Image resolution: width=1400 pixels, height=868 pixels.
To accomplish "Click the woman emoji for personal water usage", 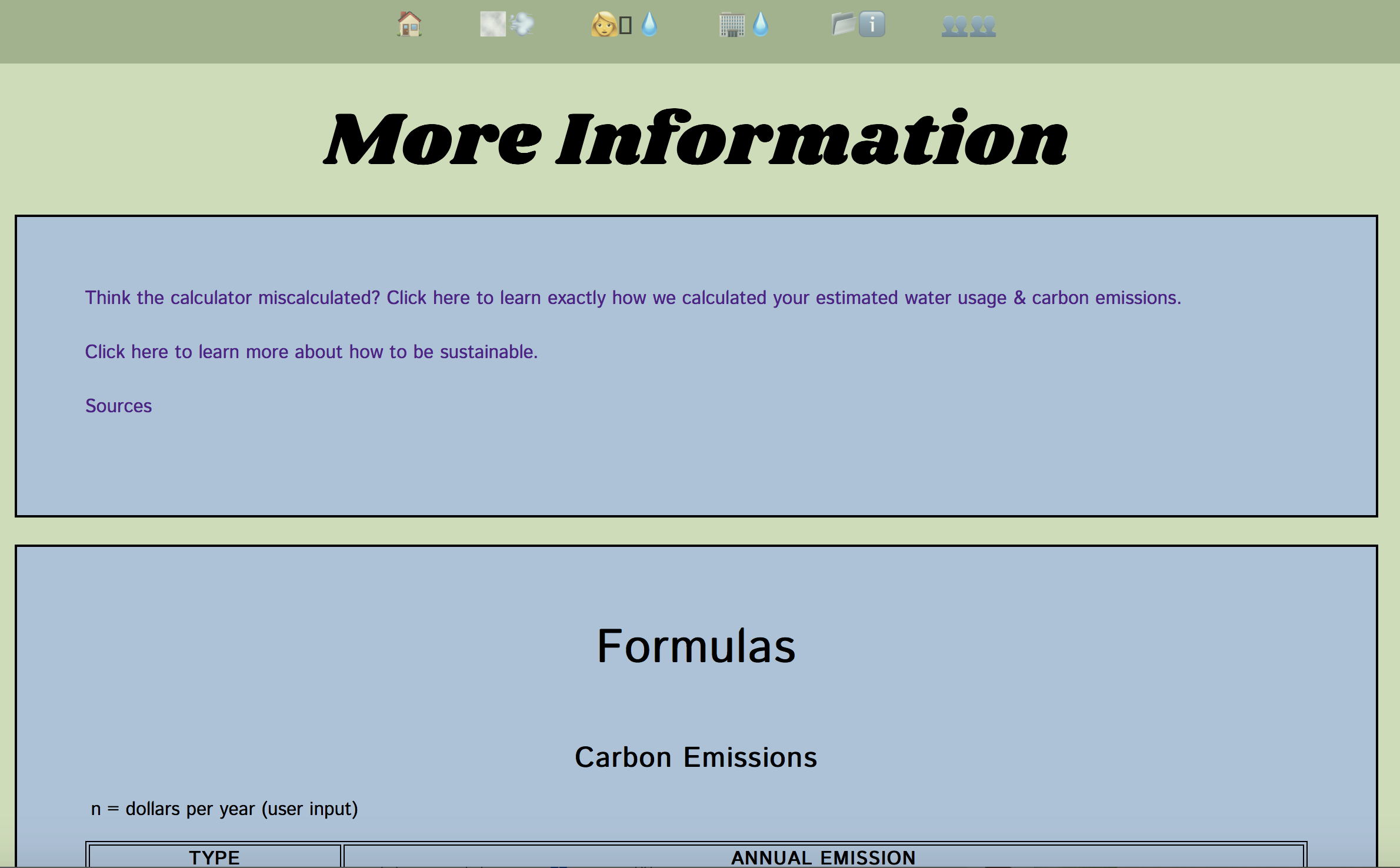I will (604, 25).
